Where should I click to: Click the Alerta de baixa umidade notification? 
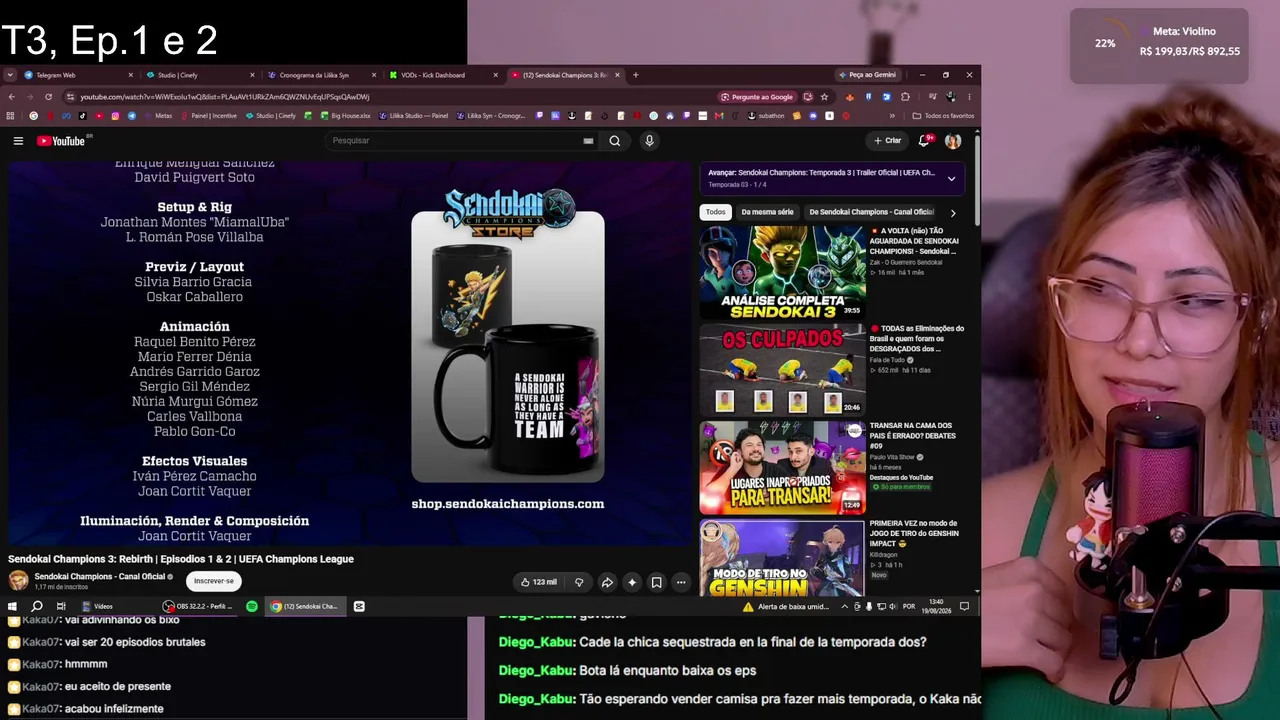(x=786, y=606)
